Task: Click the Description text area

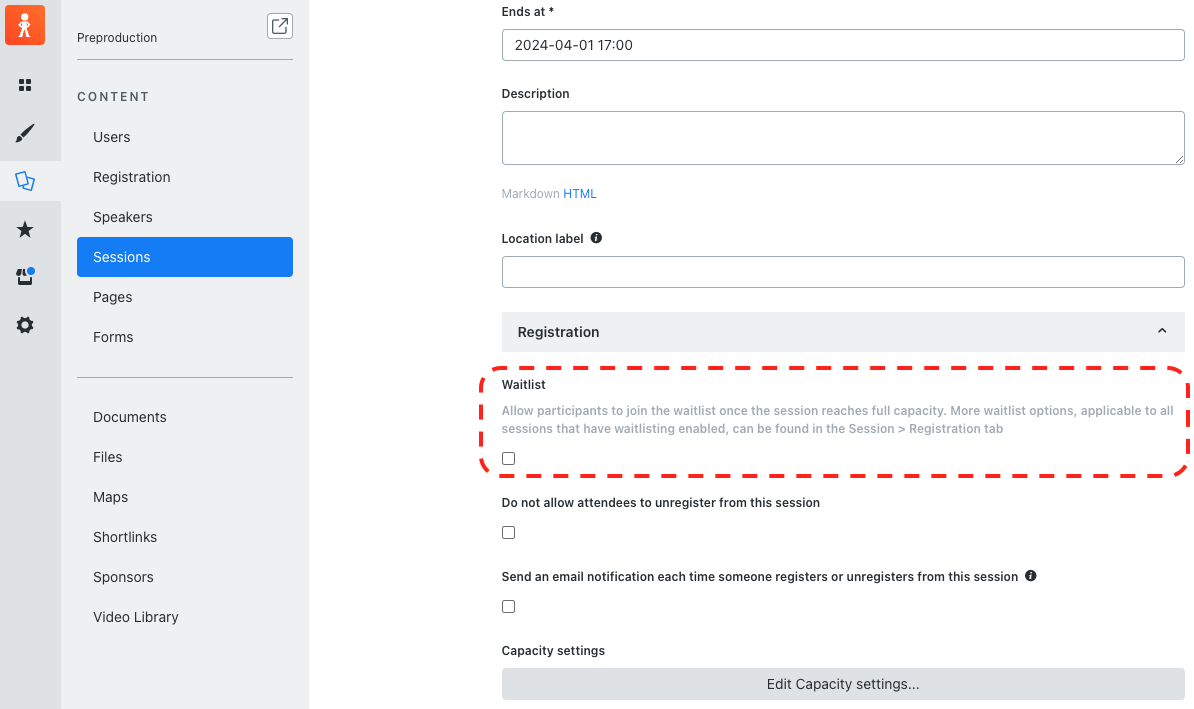Action: [x=843, y=138]
